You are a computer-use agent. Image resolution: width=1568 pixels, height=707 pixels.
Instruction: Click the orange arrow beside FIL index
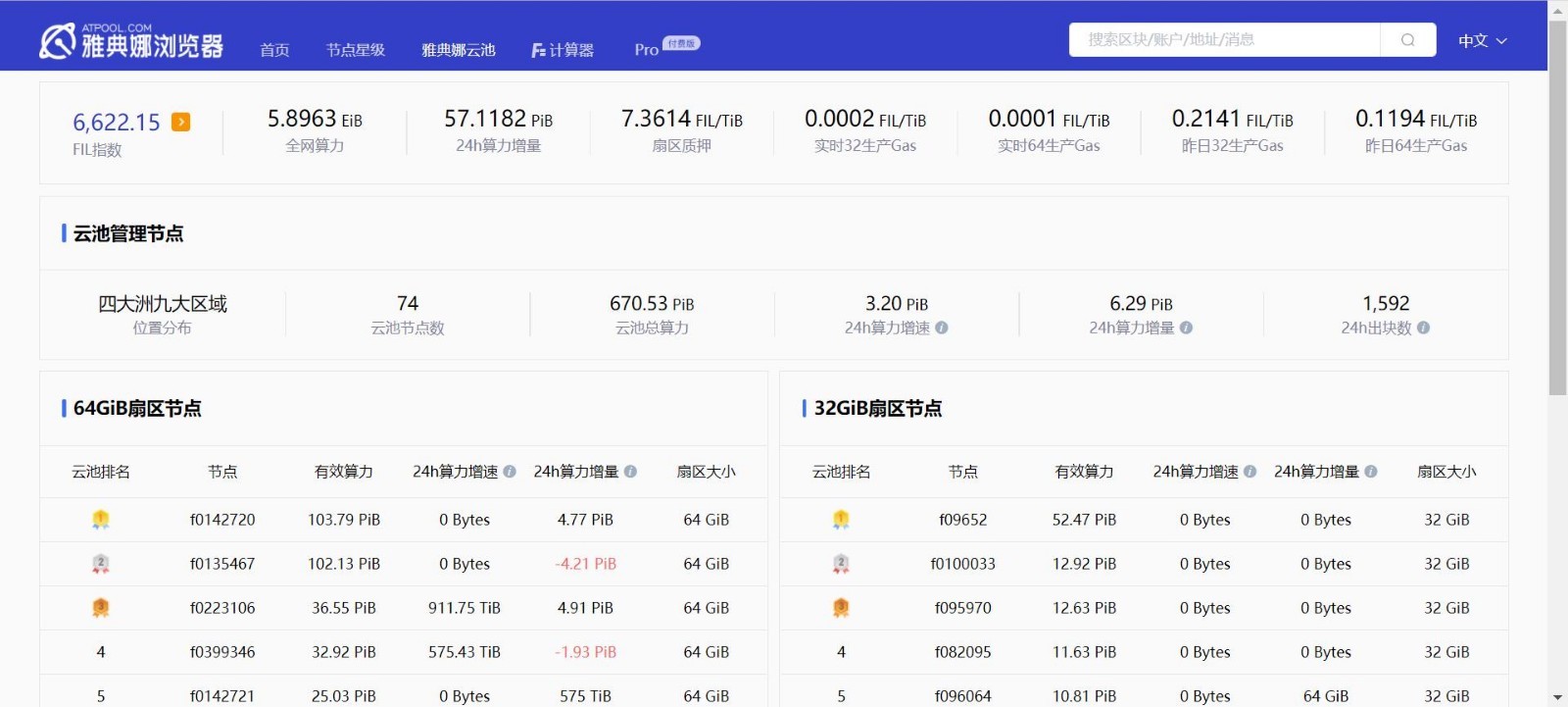coord(180,122)
